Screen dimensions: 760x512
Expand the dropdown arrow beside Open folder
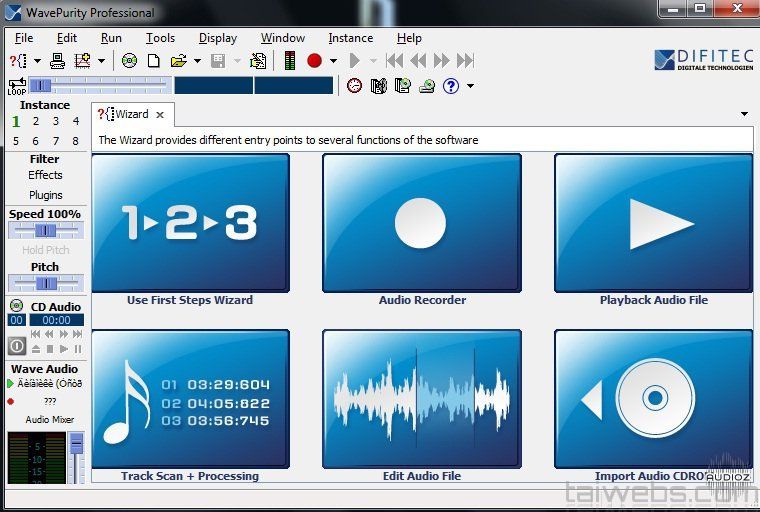197,61
